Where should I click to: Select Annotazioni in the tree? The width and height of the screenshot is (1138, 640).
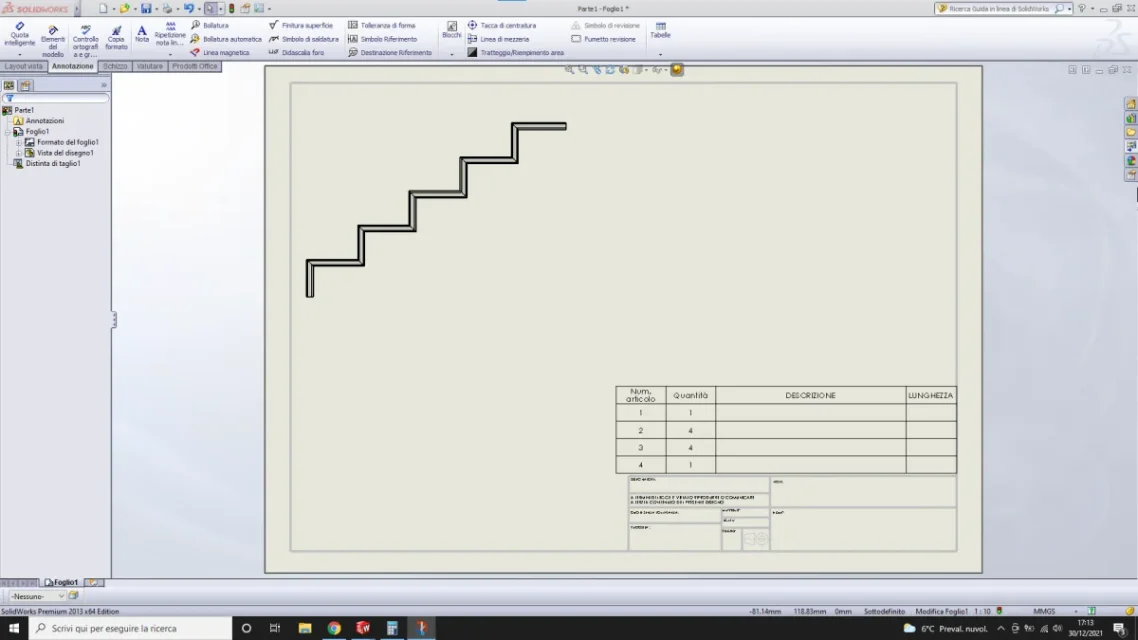[x=39, y=121]
